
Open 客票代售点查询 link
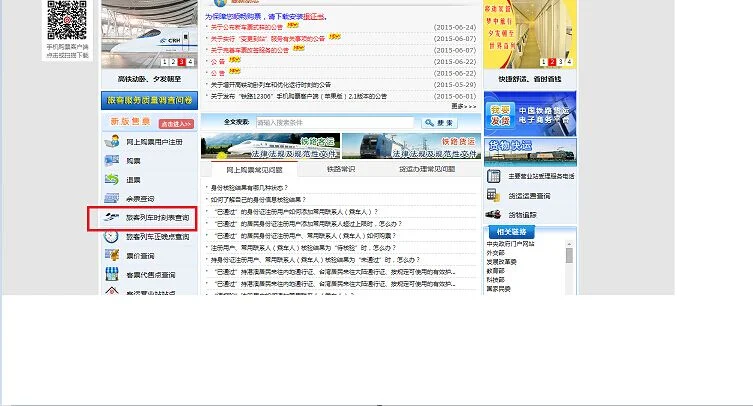click(x=151, y=275)
